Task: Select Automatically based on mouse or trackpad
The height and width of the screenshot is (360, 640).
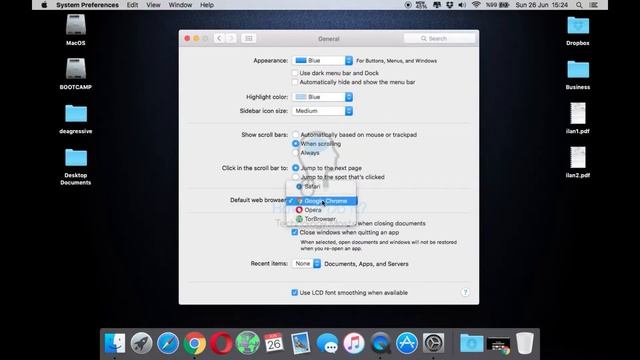Action: [296, 135]
